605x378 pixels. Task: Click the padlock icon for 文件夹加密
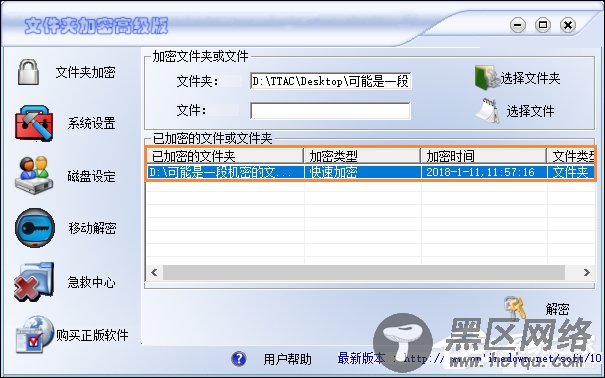tap(29, 72)
